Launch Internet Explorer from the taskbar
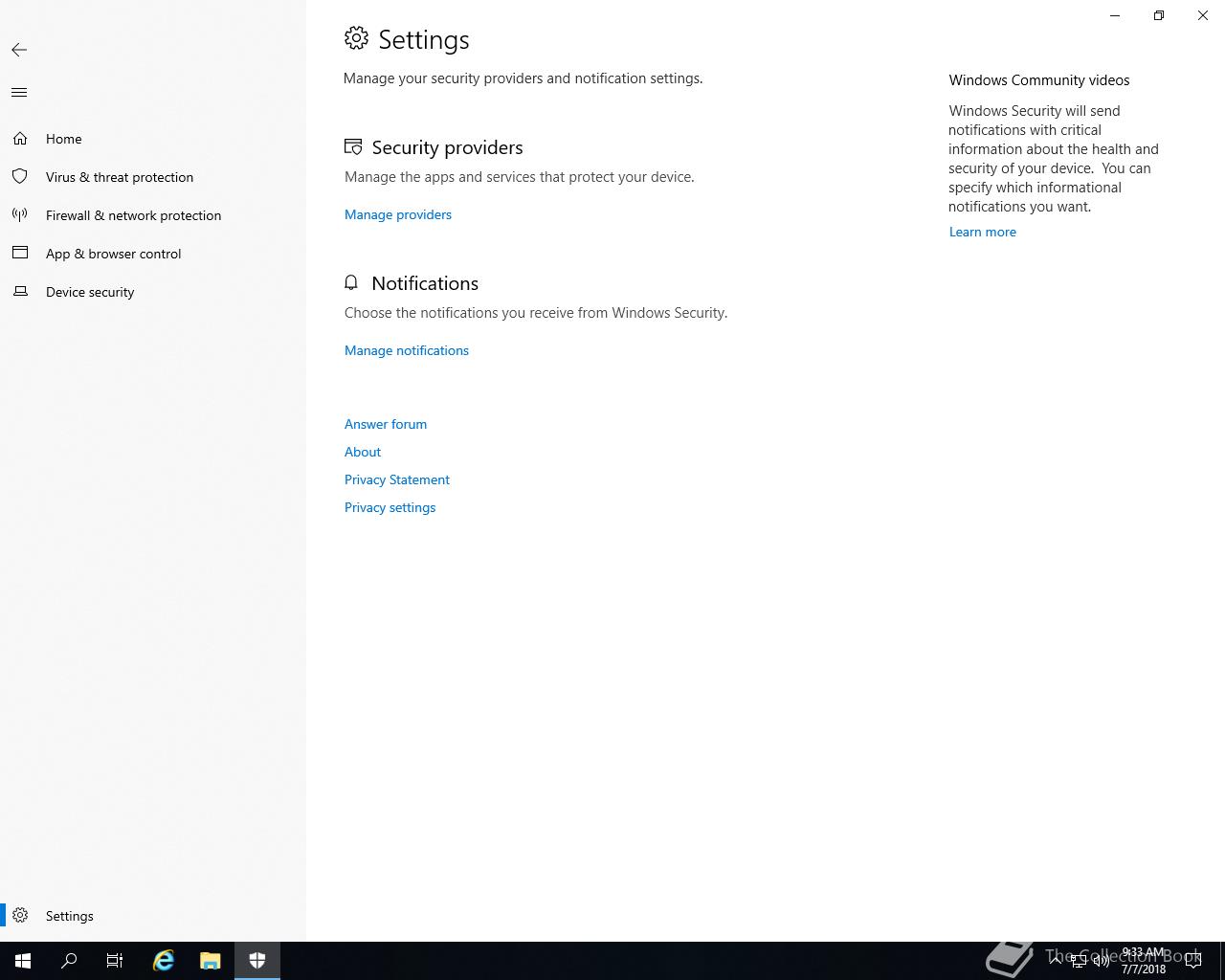This screenshot has width=1225, height=980. [164, 961]
